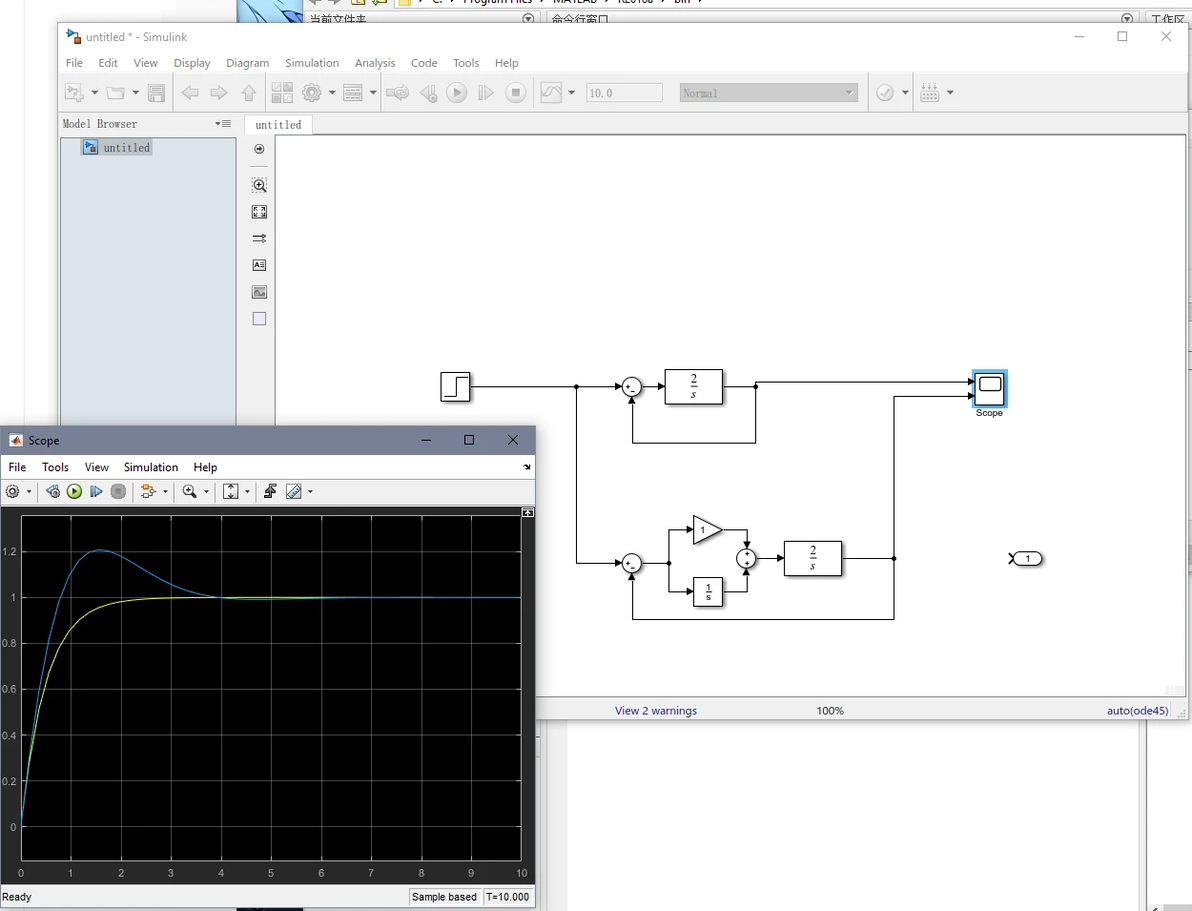
Task: Select the Zoom tool in Scope toolbar
Action: pos(189,492)
